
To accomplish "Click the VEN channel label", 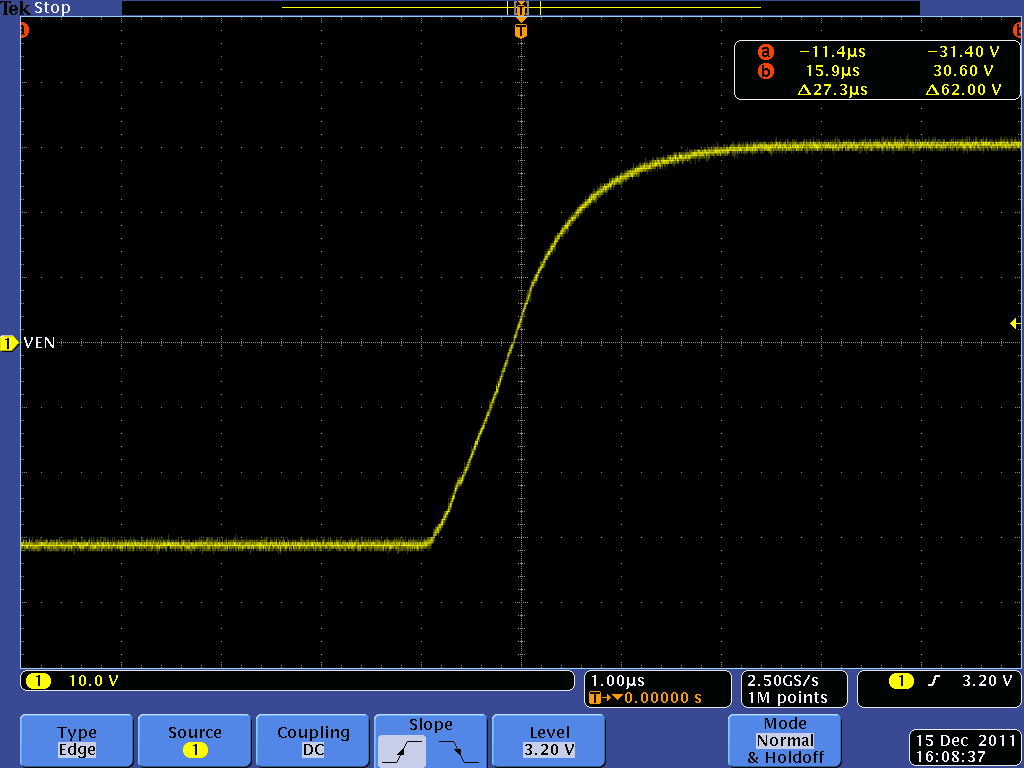I will click(39, 343).
